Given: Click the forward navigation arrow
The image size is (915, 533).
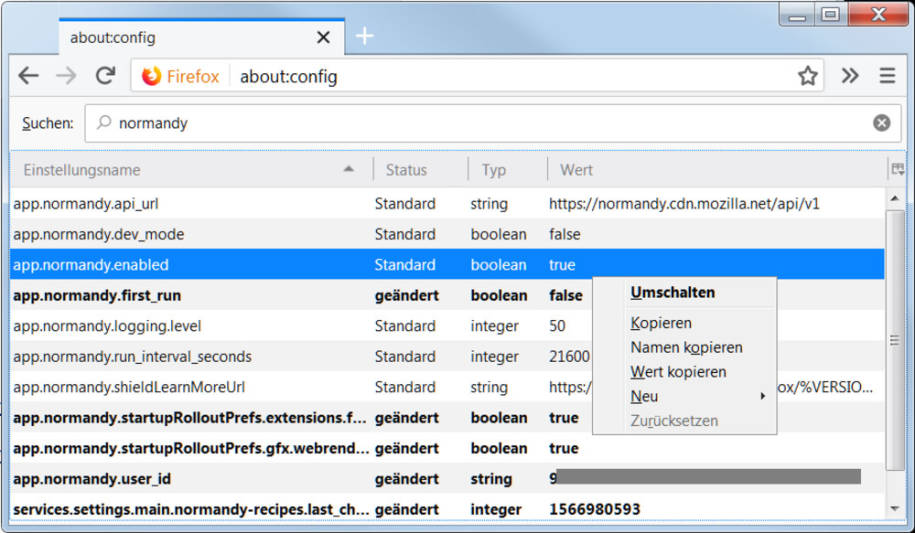Looking at the screenshot, I should pyautogui.click(x=66, y=76).
